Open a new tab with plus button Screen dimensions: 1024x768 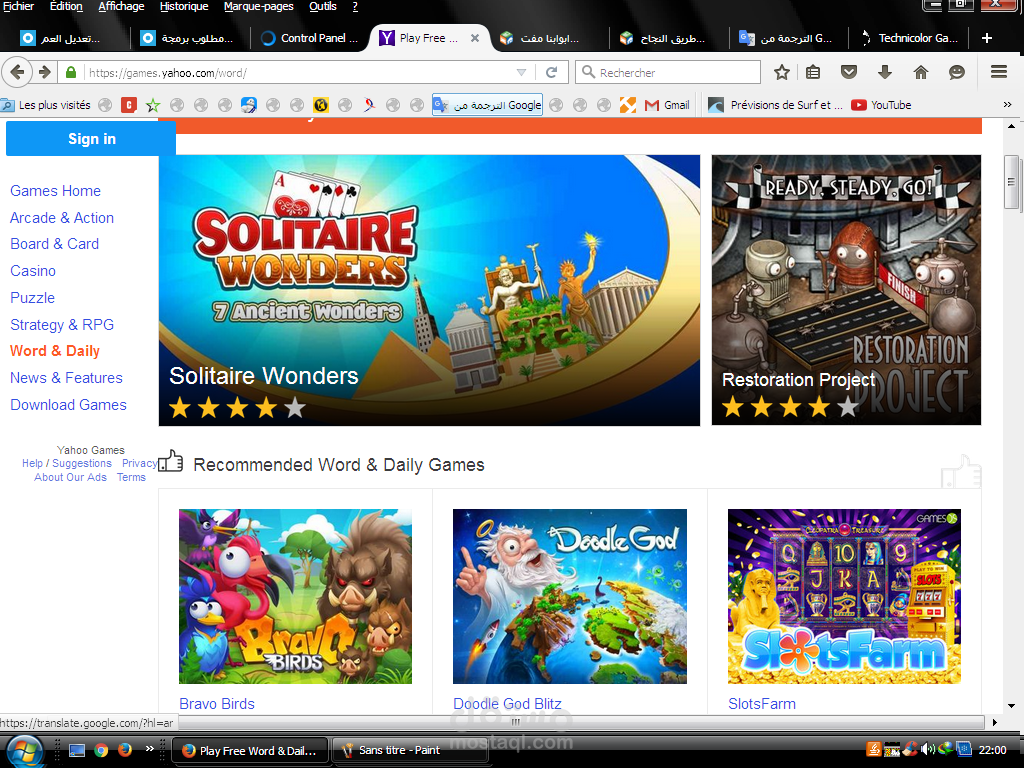pos(987,38)
